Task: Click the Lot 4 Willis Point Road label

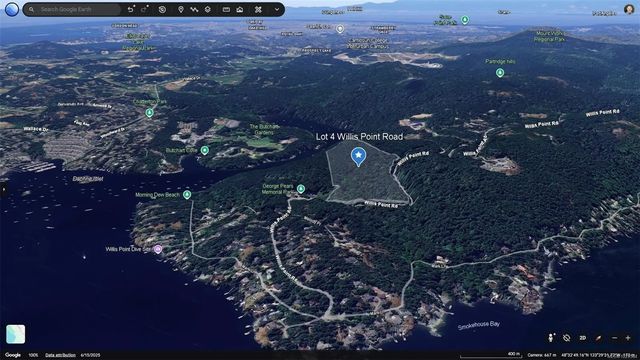Action: click(359, 137)
